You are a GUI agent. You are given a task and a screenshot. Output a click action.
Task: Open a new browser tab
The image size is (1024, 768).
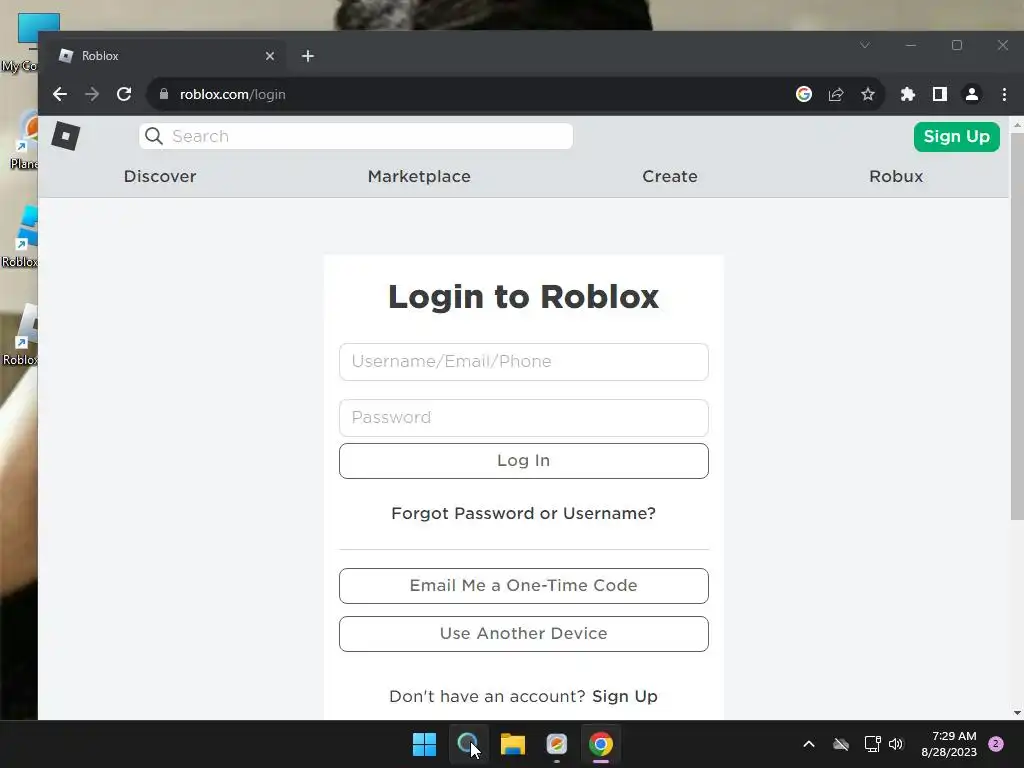[x=308, y=56]
